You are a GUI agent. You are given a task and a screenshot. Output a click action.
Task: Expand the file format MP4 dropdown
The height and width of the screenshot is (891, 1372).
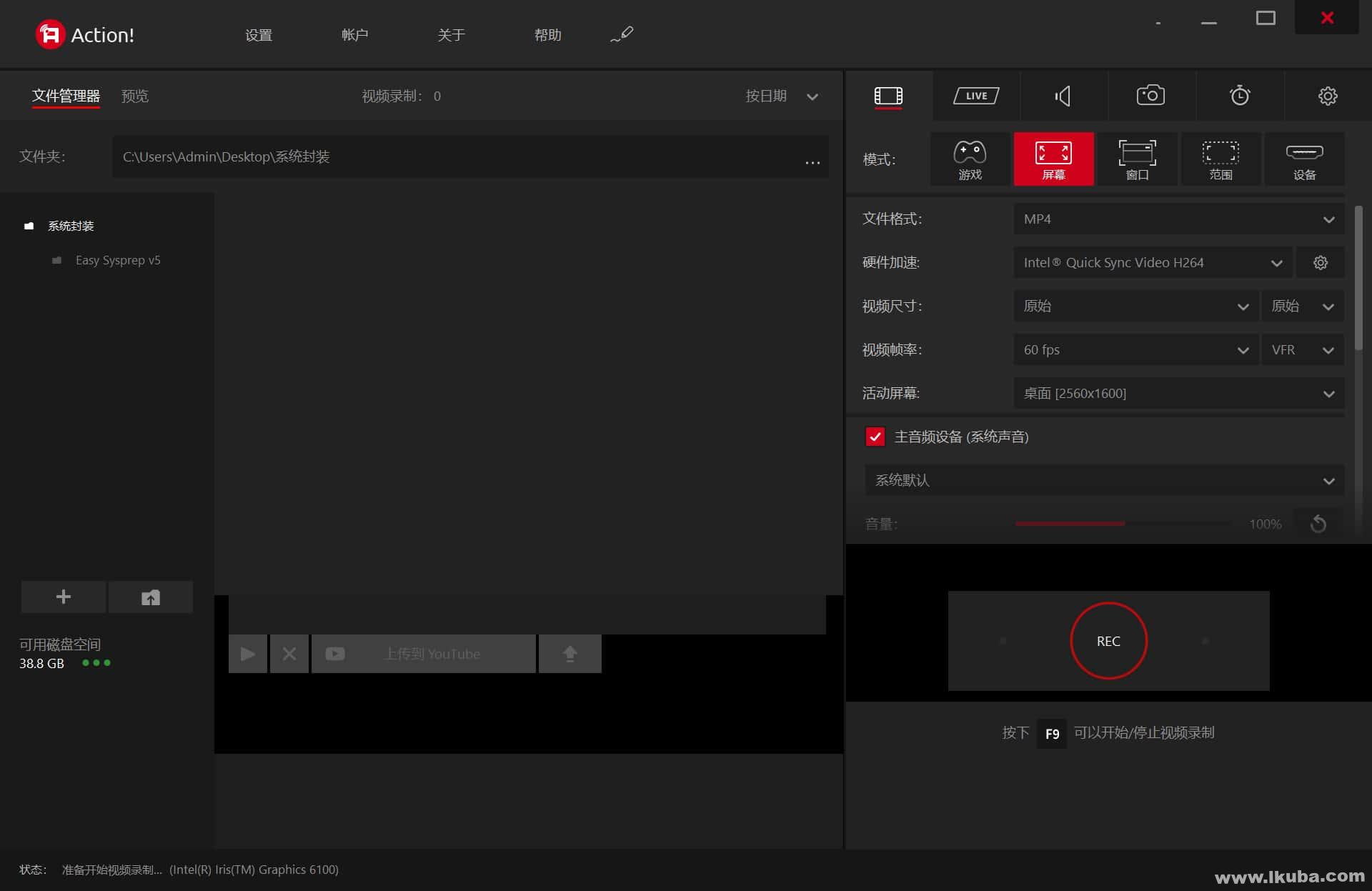click(1178, 219)
